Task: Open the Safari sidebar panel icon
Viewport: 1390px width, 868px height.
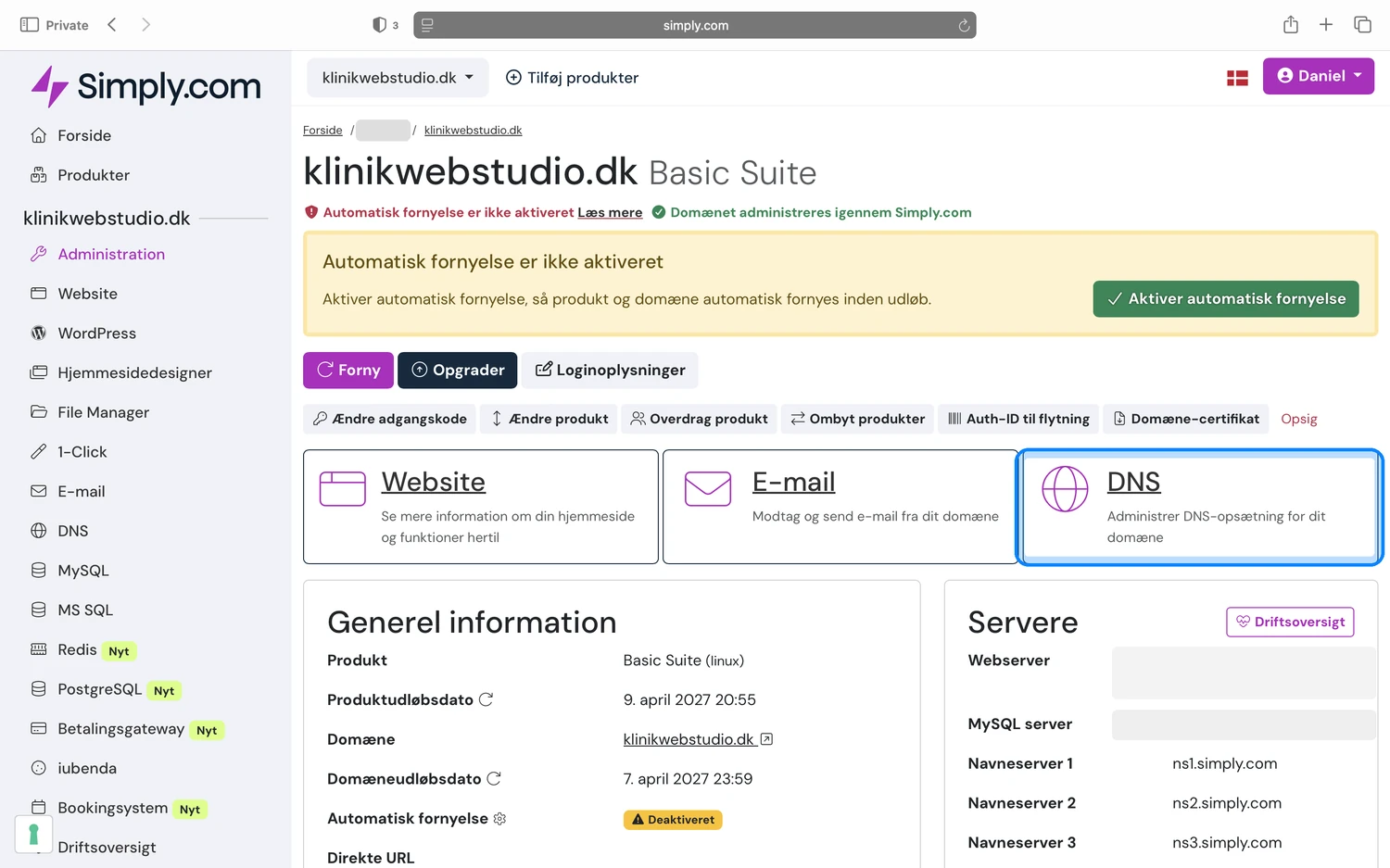Action: point(30,25)
